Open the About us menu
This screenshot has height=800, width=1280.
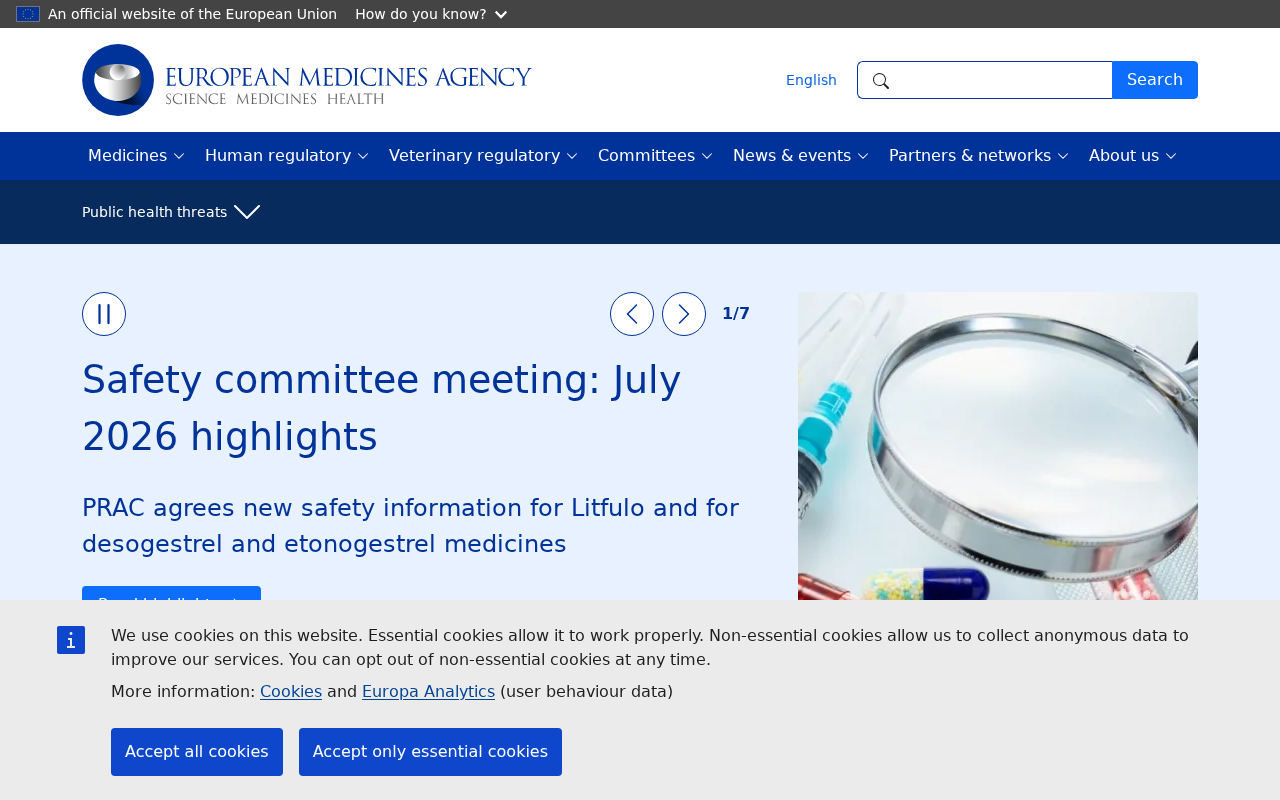point(1132,156)
